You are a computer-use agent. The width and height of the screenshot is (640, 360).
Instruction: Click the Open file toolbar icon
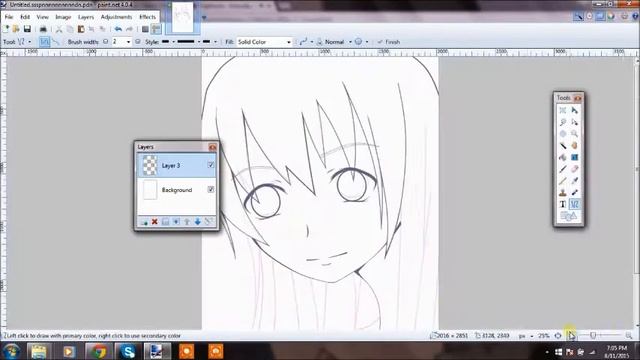16,29
